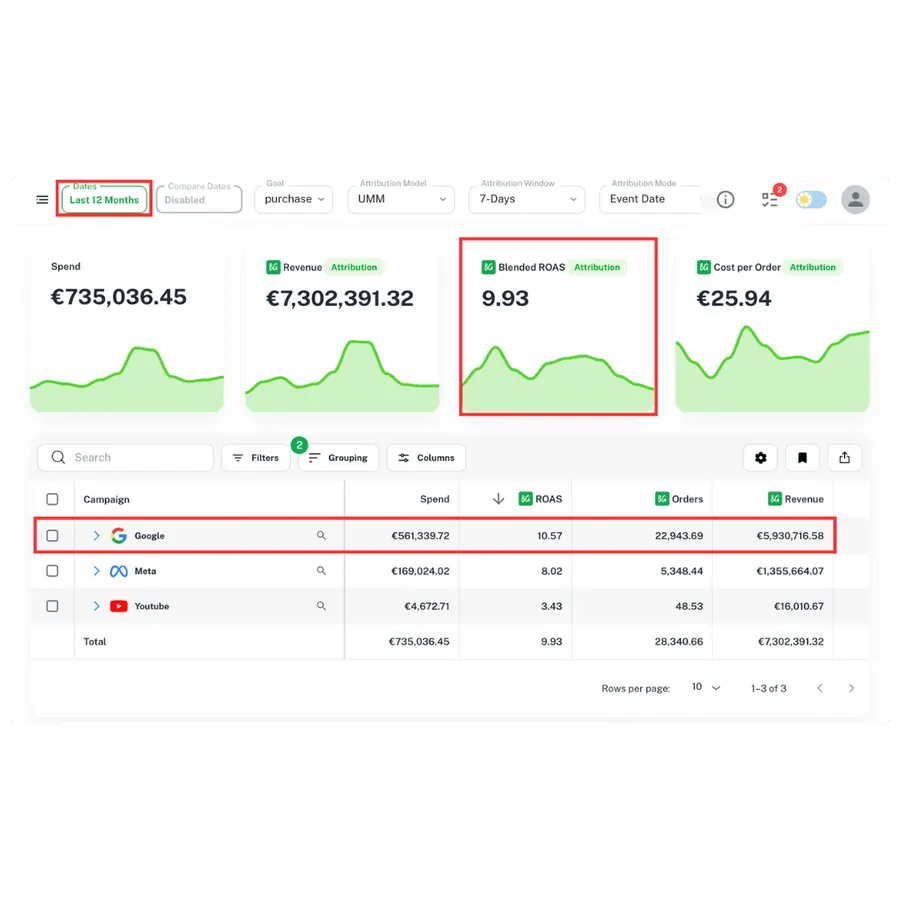Image resolution: width=900 pixels, height=900 pixels.
Task: Open the Attribution Window 7-Days dropdown
Action: [527, 199]
